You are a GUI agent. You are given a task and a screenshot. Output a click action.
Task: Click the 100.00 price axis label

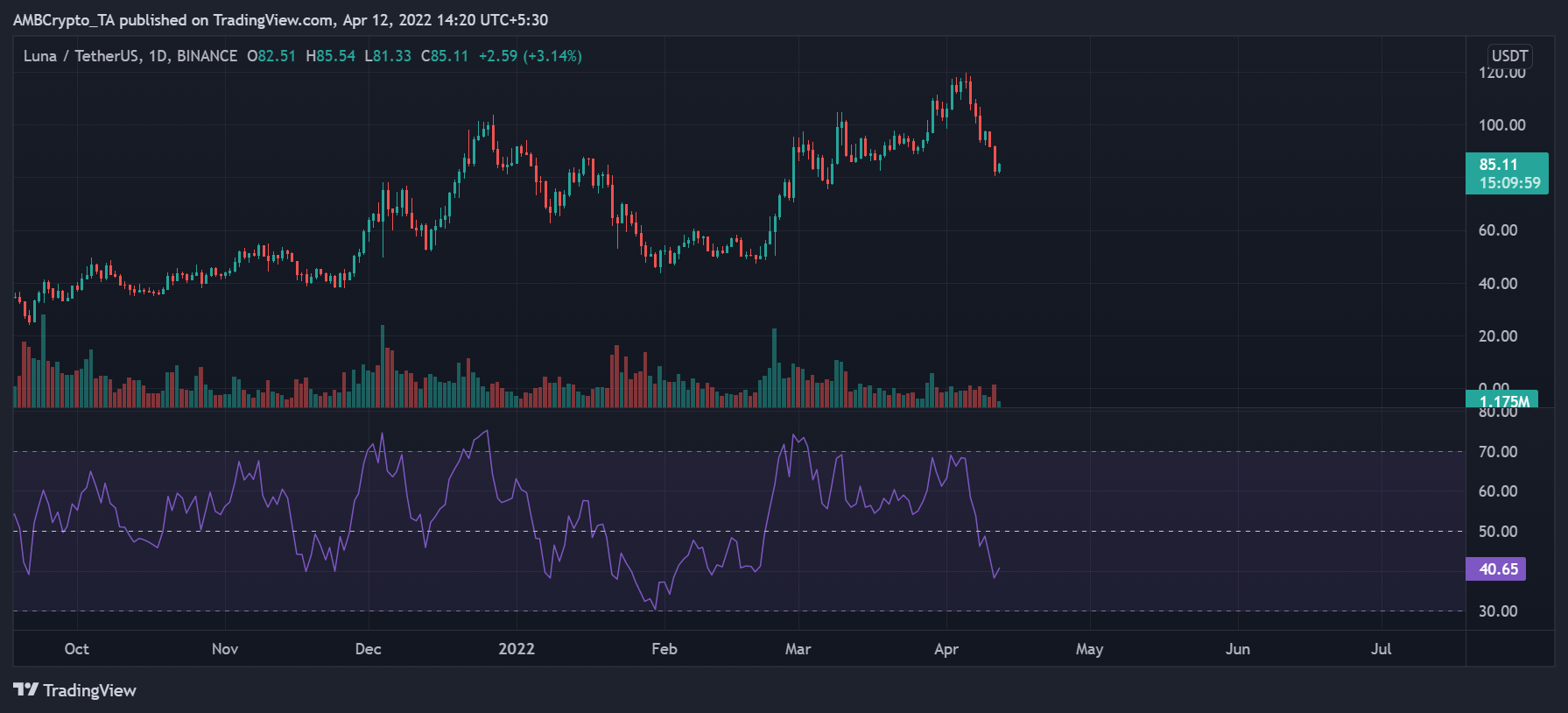[1501, 124]
